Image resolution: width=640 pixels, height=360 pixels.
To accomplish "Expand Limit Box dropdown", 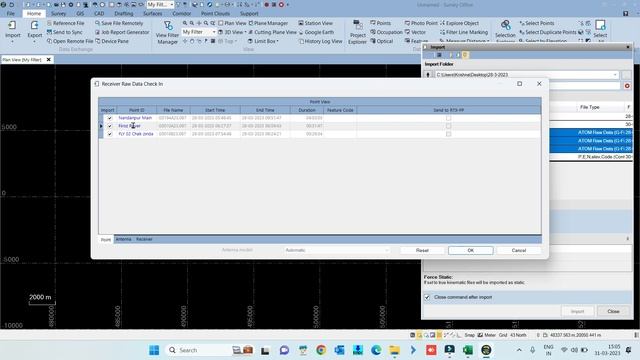I will coord(278,41).
